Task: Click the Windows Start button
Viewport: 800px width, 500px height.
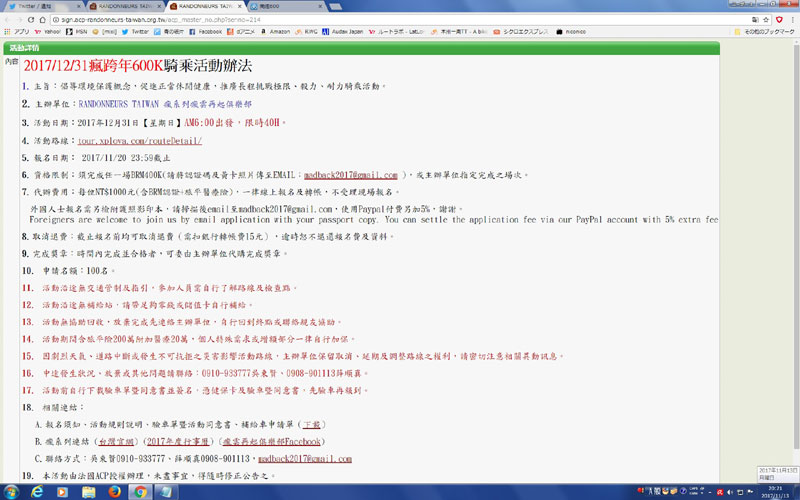Action: pyautogui.click(x=10, y=492)
